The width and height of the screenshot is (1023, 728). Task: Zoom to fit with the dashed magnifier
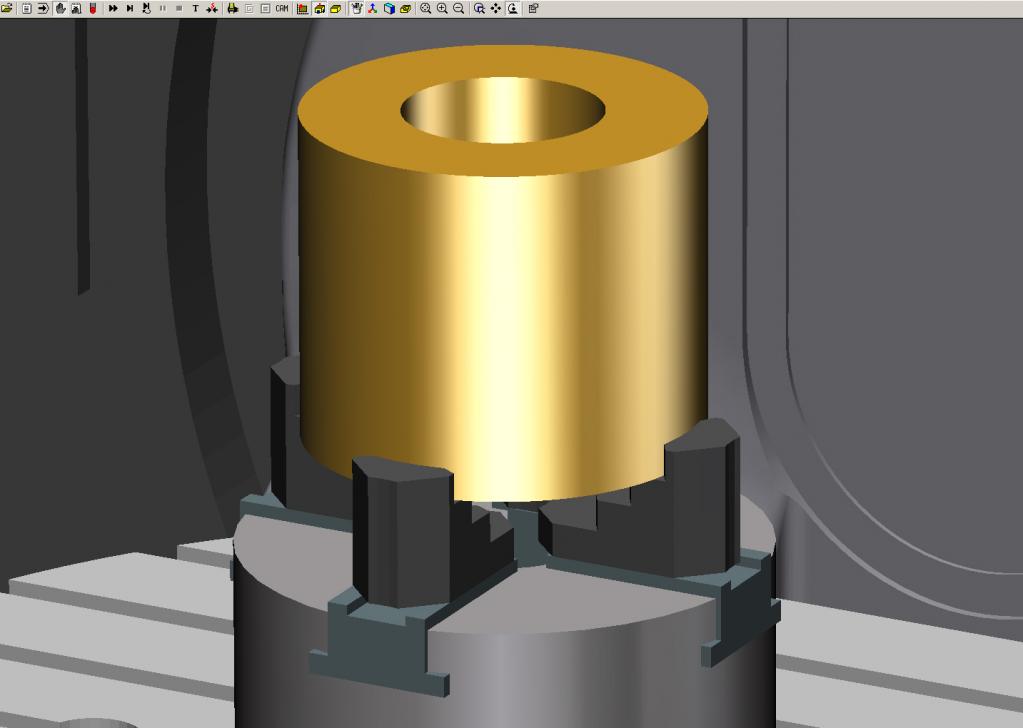[425, 8]
